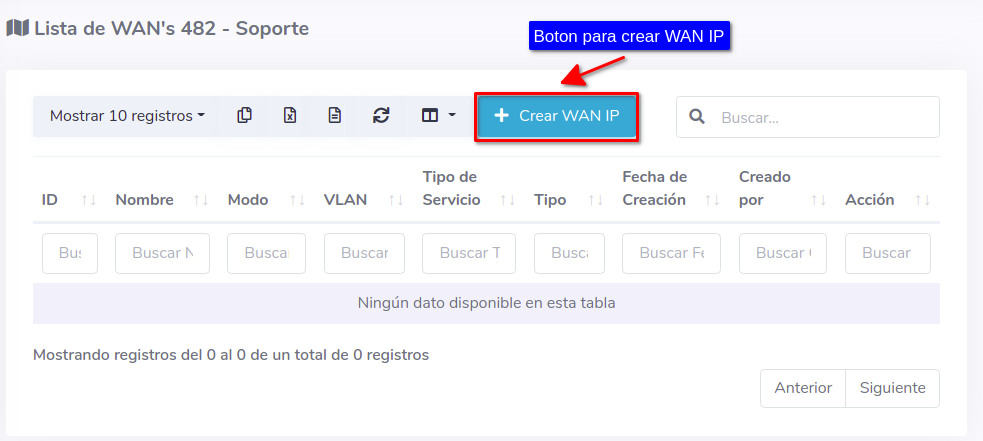Sort by the Modo column header
The height and width of the screenshot is (441, 983).
[x=248, y=200]
